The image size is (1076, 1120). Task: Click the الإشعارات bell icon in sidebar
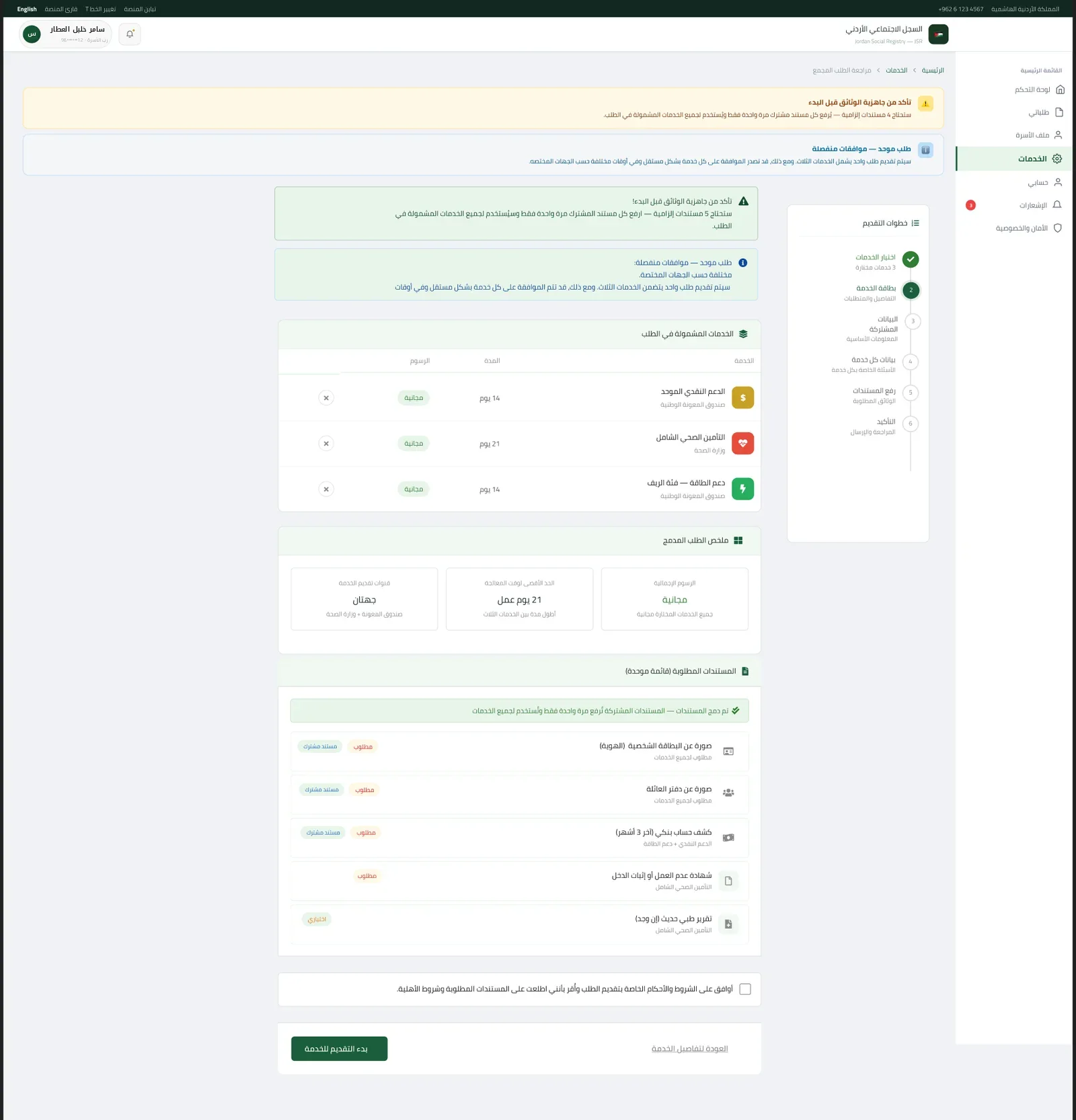click(1057, 205)
